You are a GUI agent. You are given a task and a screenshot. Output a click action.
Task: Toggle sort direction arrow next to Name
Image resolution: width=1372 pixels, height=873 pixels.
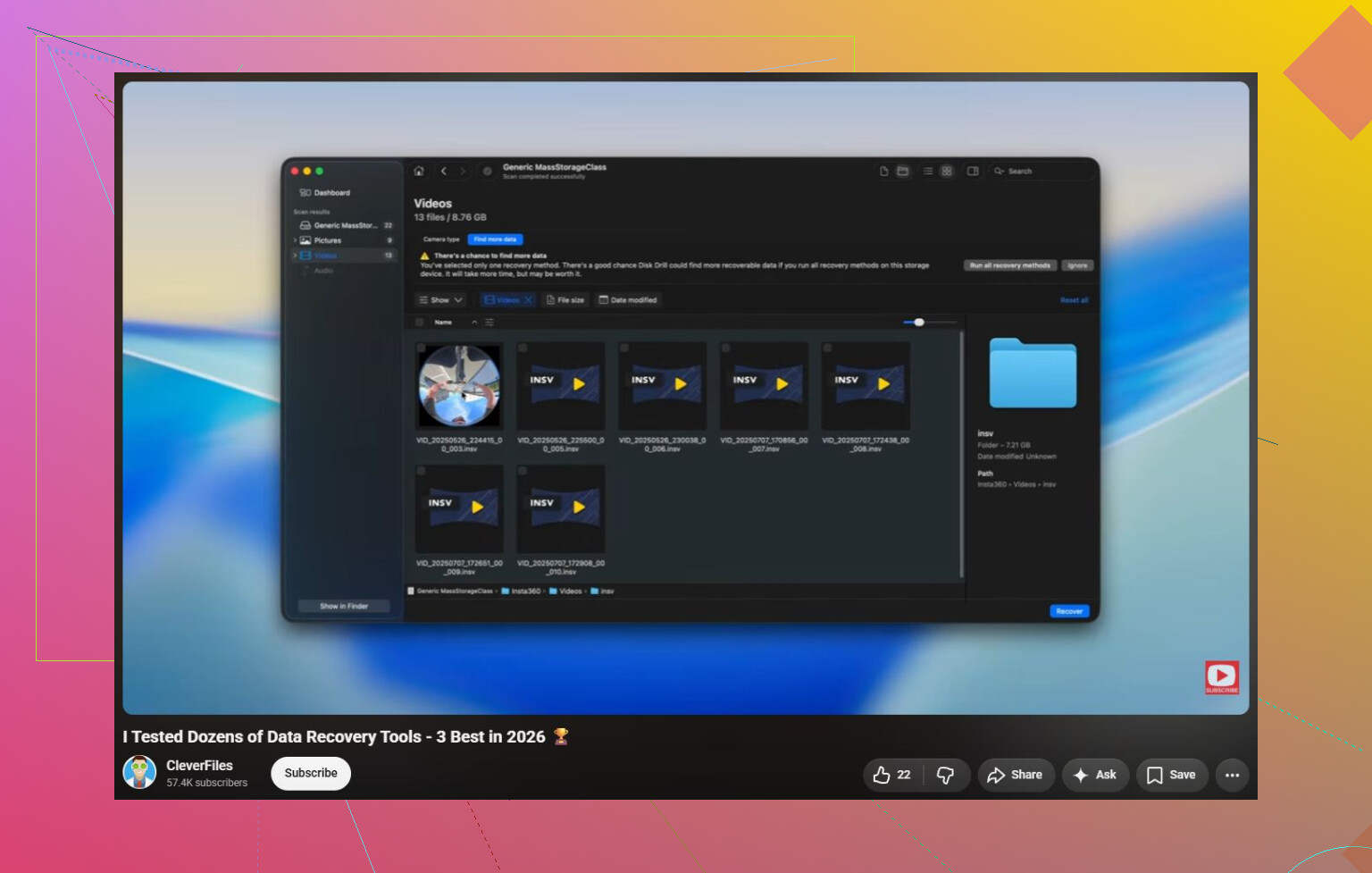click(x=474, y=322)
